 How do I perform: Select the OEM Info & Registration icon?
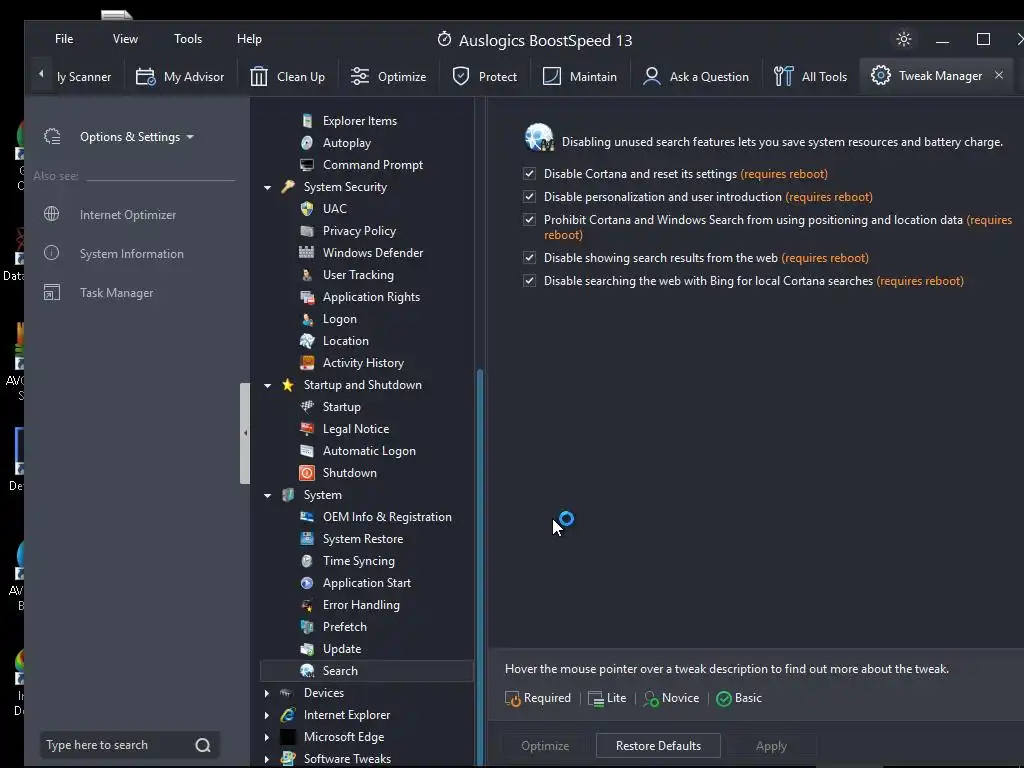click(307, 517)
